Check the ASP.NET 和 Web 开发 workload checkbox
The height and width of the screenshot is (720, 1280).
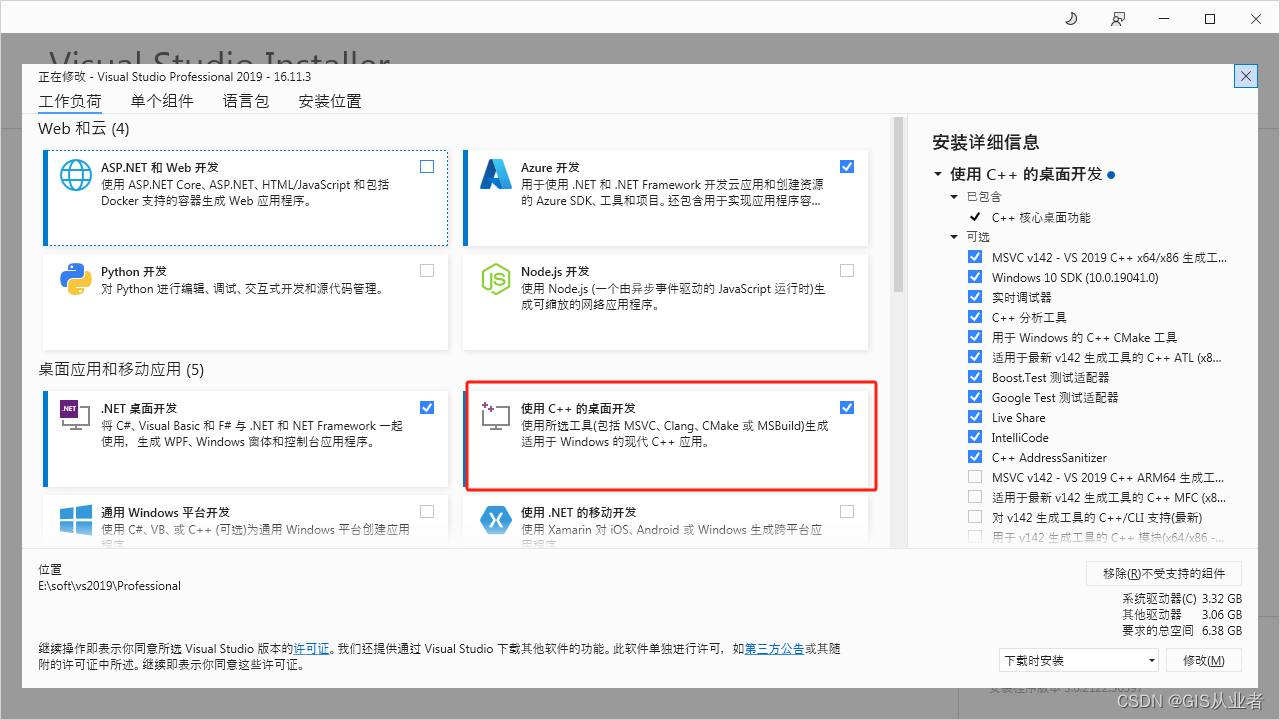427,167
